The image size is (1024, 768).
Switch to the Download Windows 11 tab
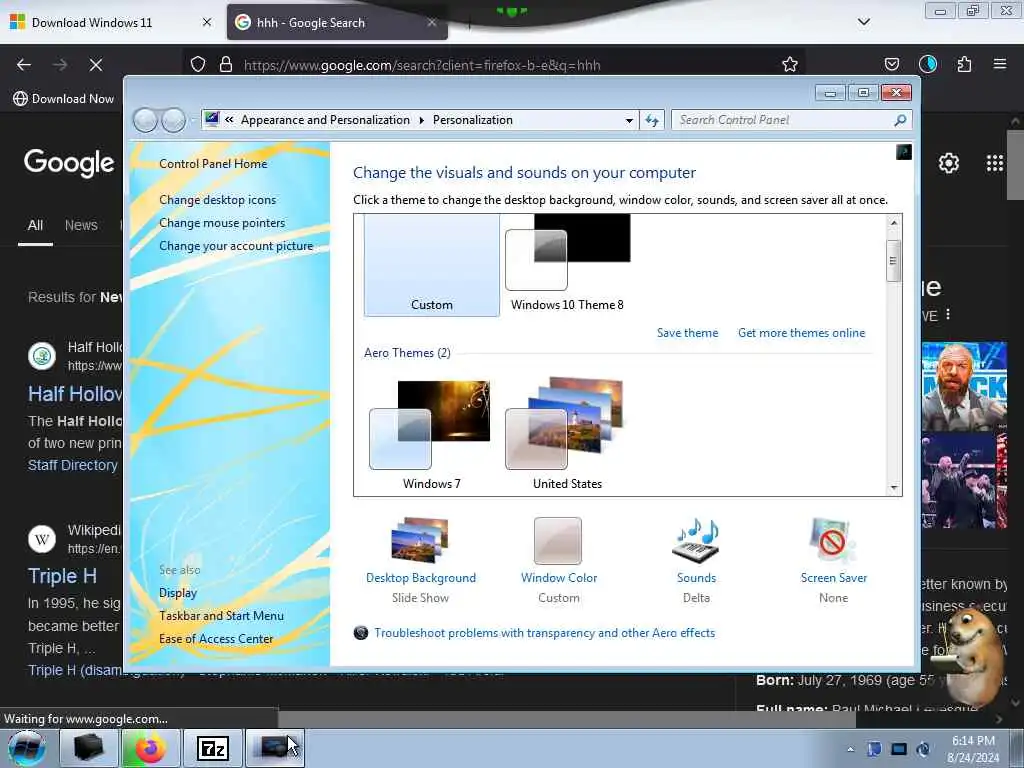coord(112,23)
